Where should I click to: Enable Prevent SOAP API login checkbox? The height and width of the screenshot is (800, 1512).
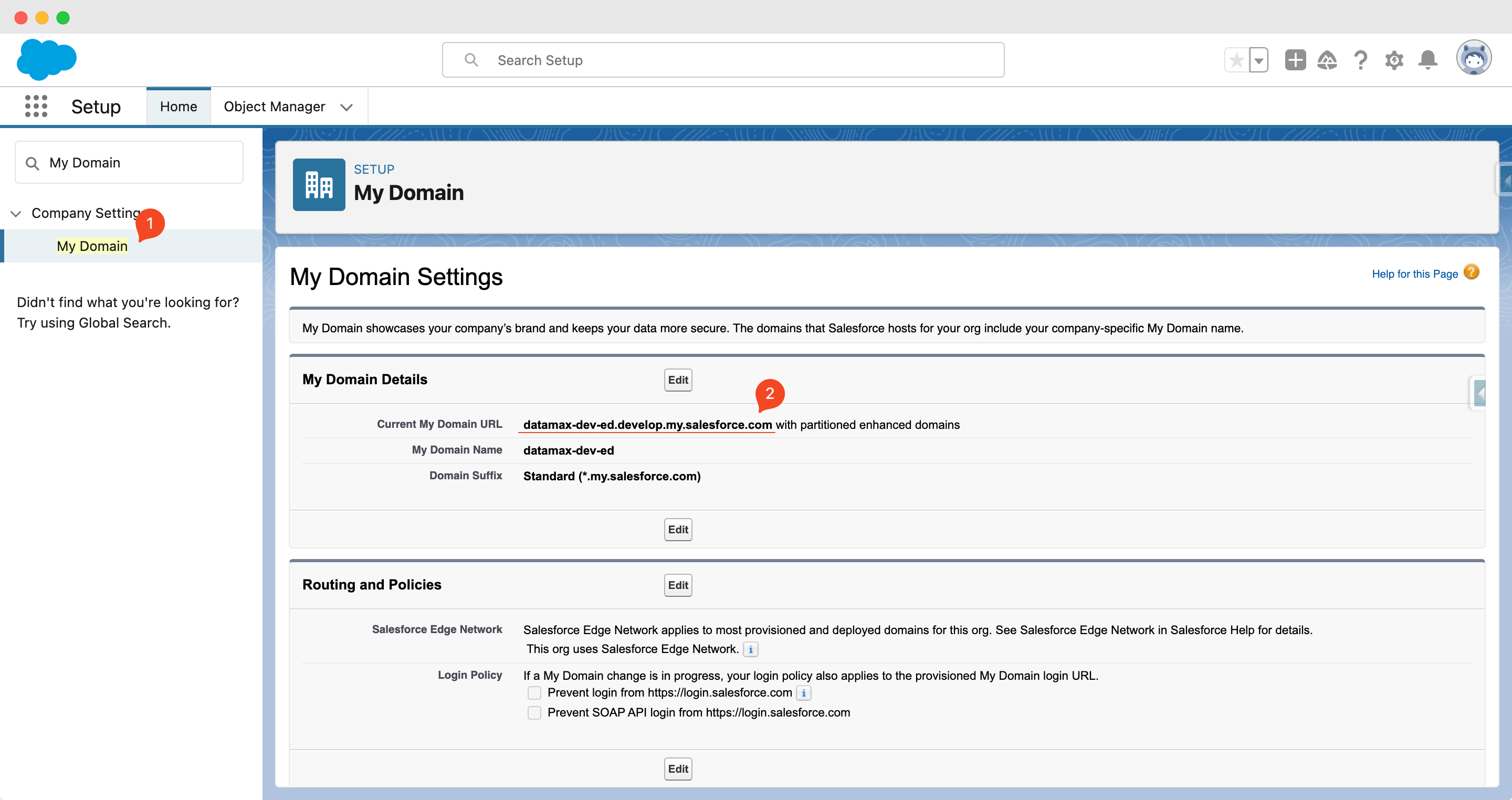[534, 712]
